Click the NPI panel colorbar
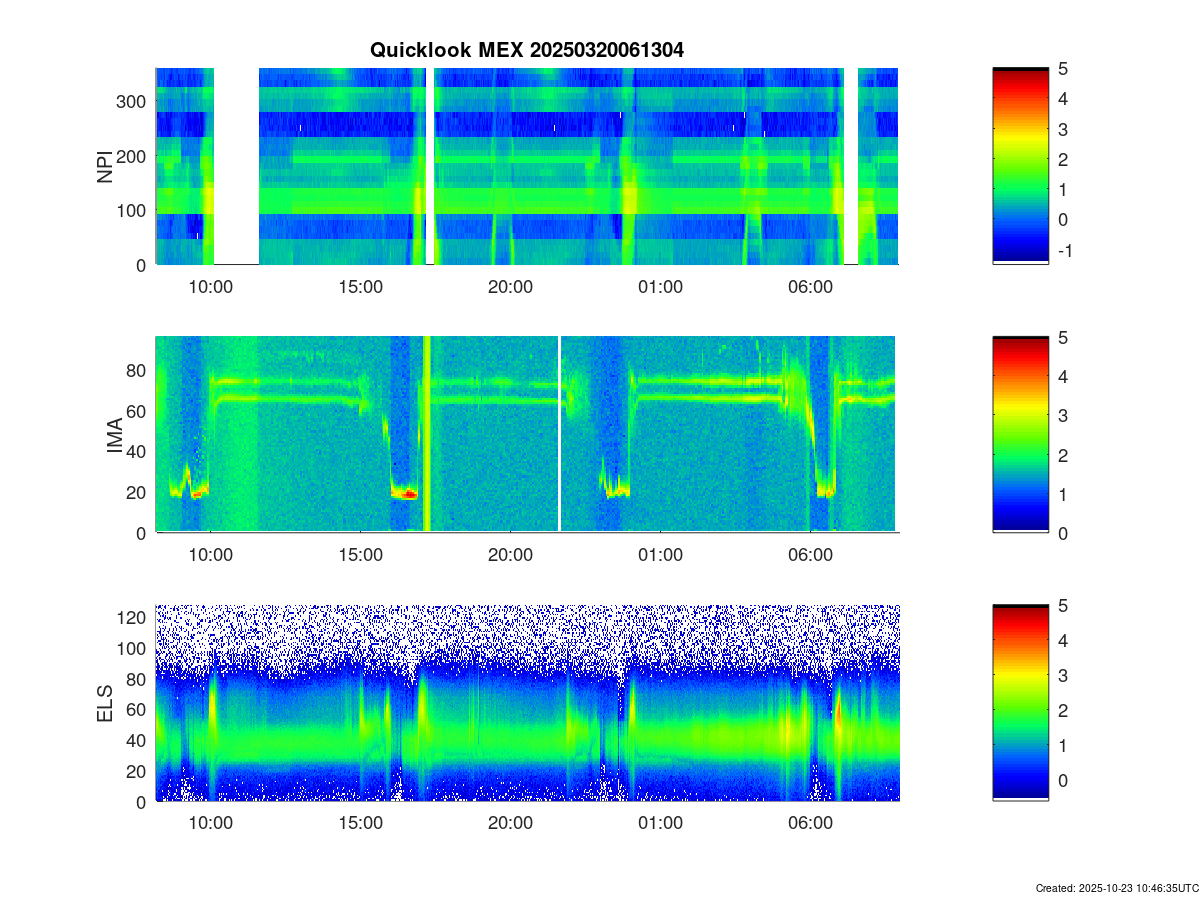1200x900 pixels. 1020,165
